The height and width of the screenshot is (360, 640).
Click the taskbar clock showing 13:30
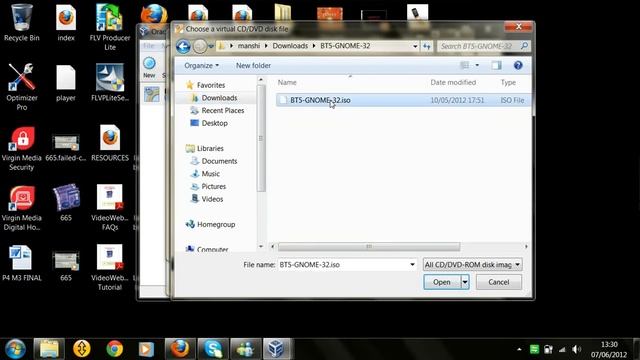(609, 349)
